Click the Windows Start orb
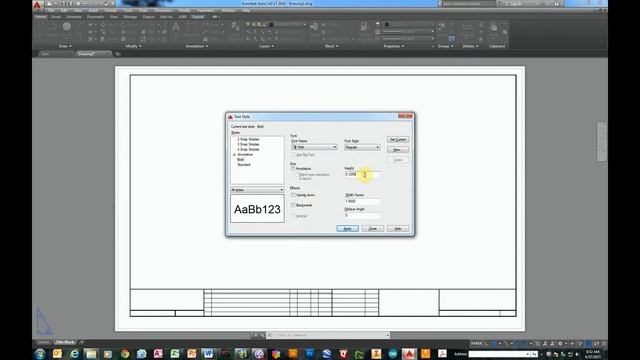The height and width of the screenshot is (360, 640). coord(40,354)
